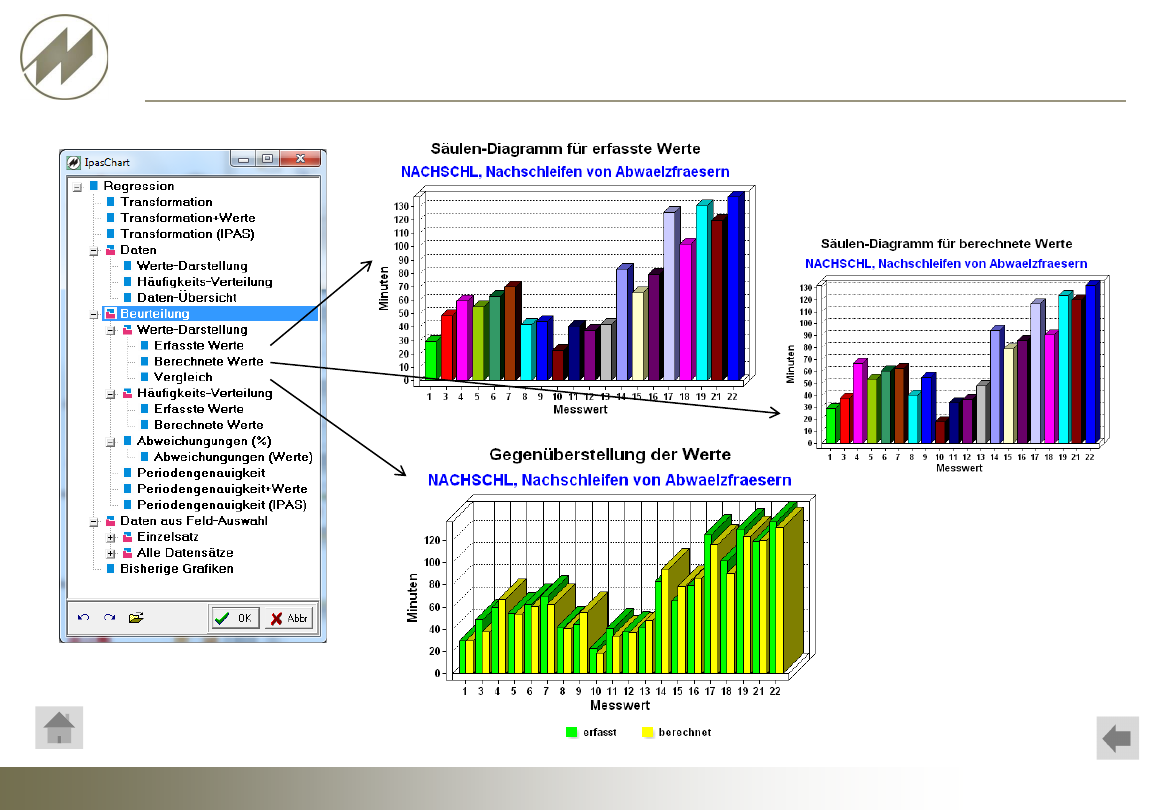
Task: Select Berechnete Werte under Werte-Darstellung
Action: point(208,361)
